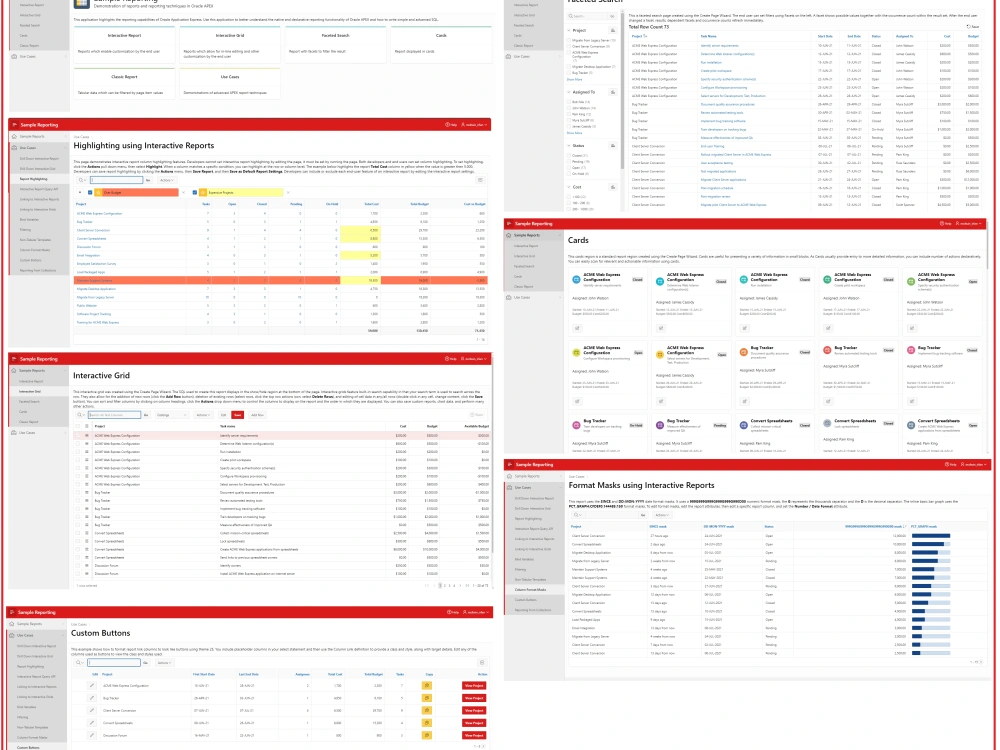
Task: Click the action icon on second ACME card
Action: [661, 328]
